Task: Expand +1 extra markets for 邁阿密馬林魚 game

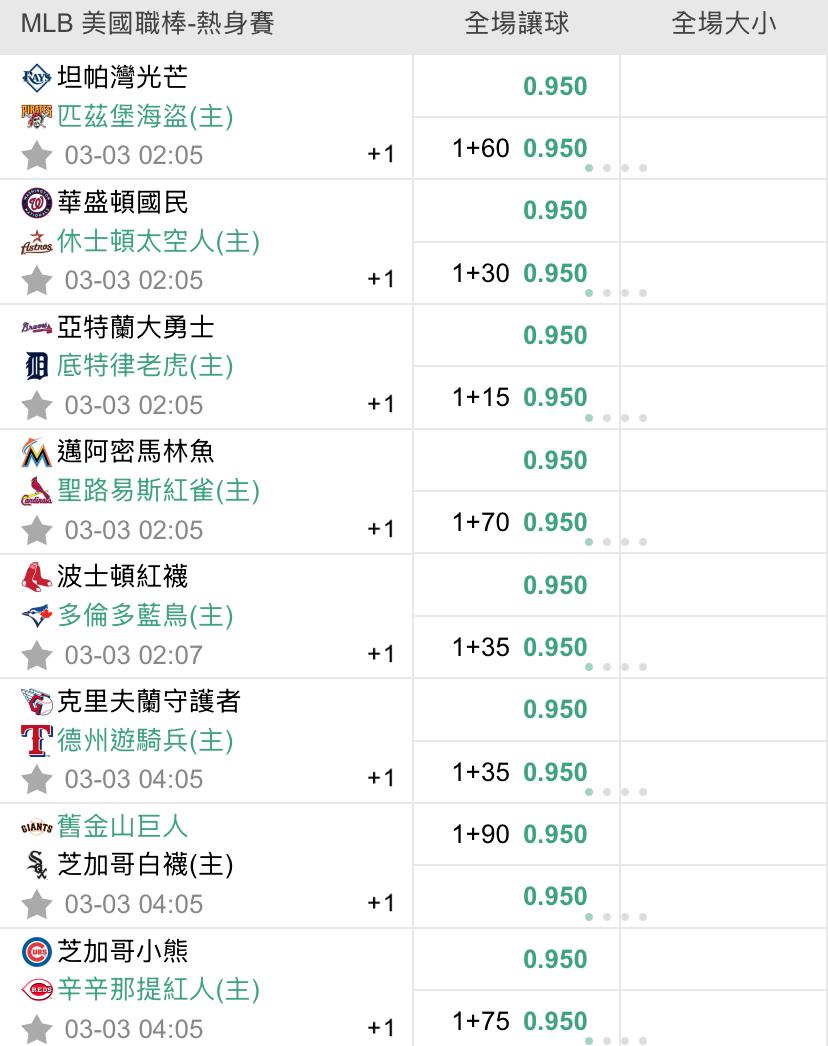Action: 381,529
